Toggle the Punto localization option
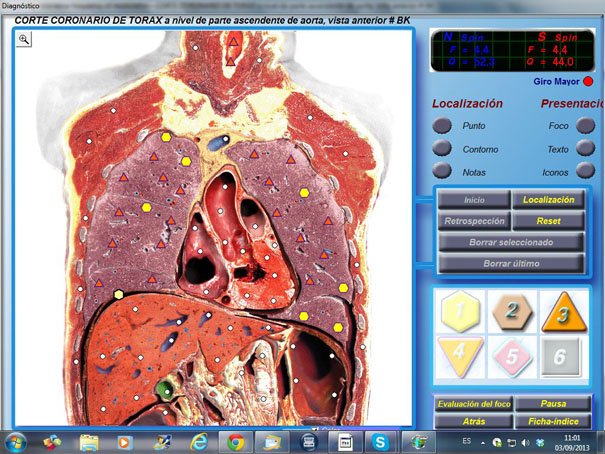Viewport: 605px width, 454px height. click(x=442, y=126)
